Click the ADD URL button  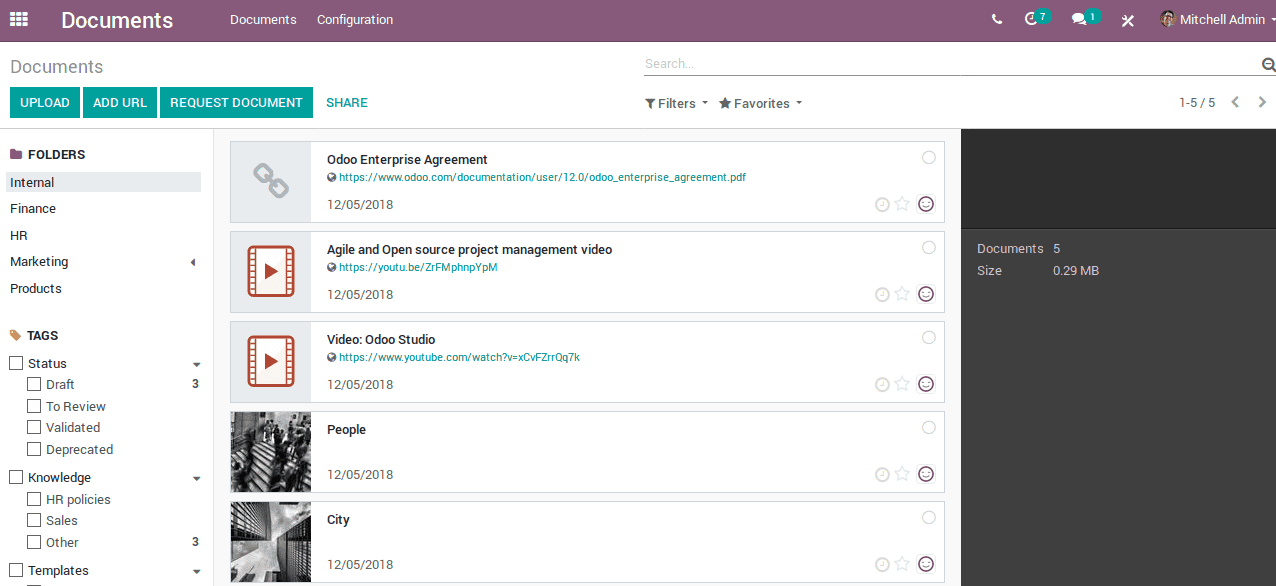click(x=120, y=102)
